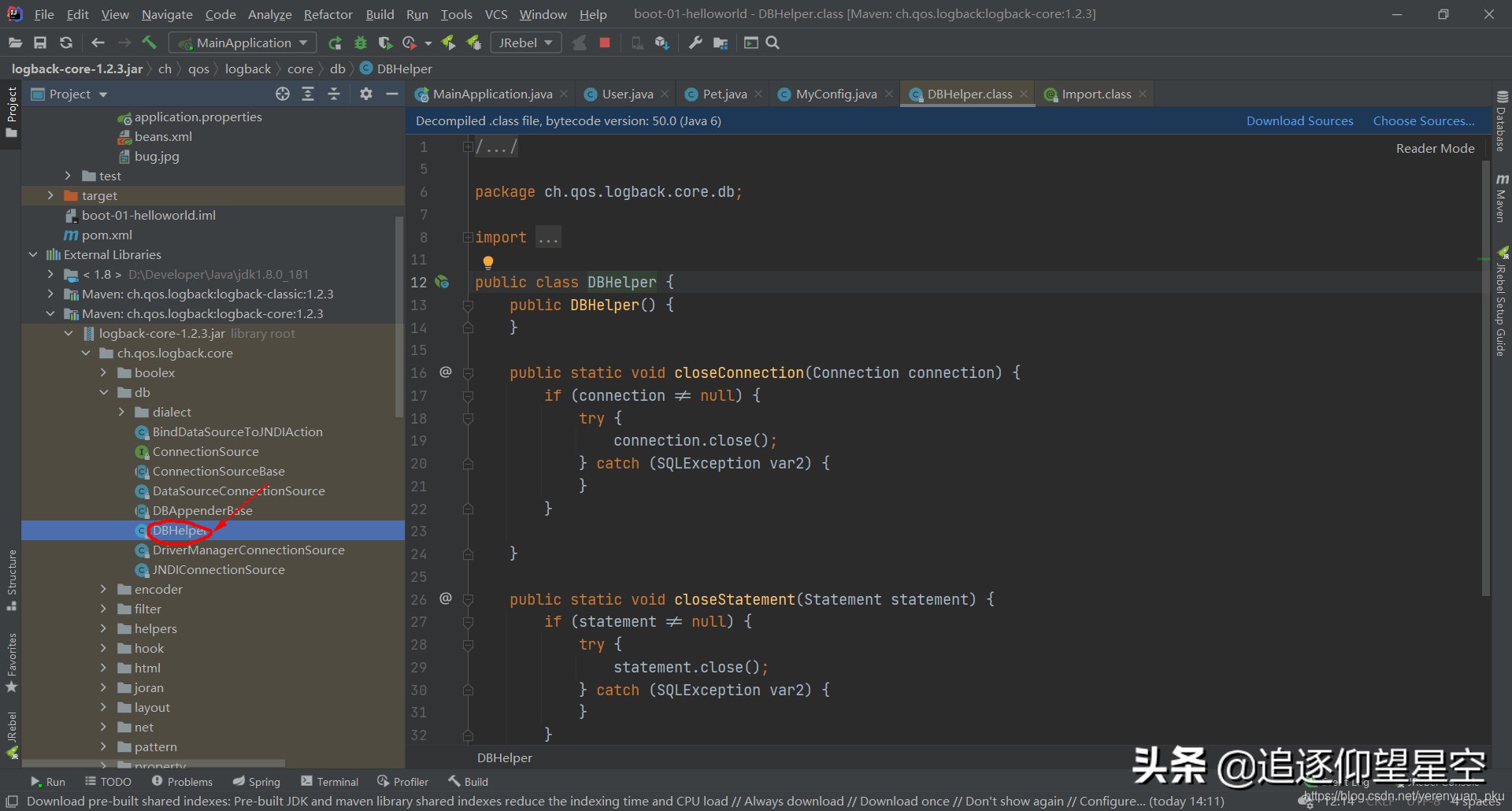Image resolution: width=1512 pixels, height=811 pixels.
Task: Expand the test folder
Action: pos(68,176)
